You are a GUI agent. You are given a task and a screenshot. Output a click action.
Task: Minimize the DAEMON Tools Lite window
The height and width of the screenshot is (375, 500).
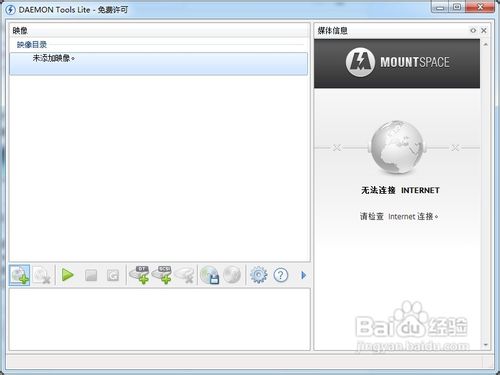pyautogui.click(x=440, y=7)
